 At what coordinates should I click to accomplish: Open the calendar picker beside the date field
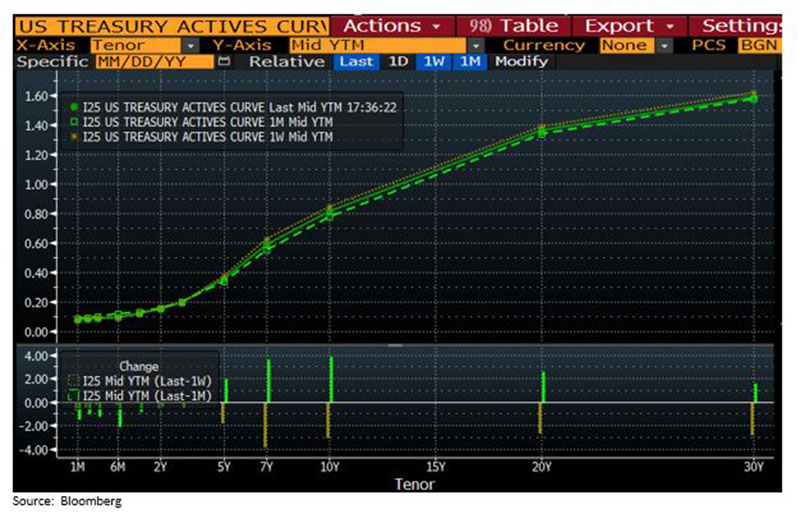pyautogui.click(x=223, y=62)
